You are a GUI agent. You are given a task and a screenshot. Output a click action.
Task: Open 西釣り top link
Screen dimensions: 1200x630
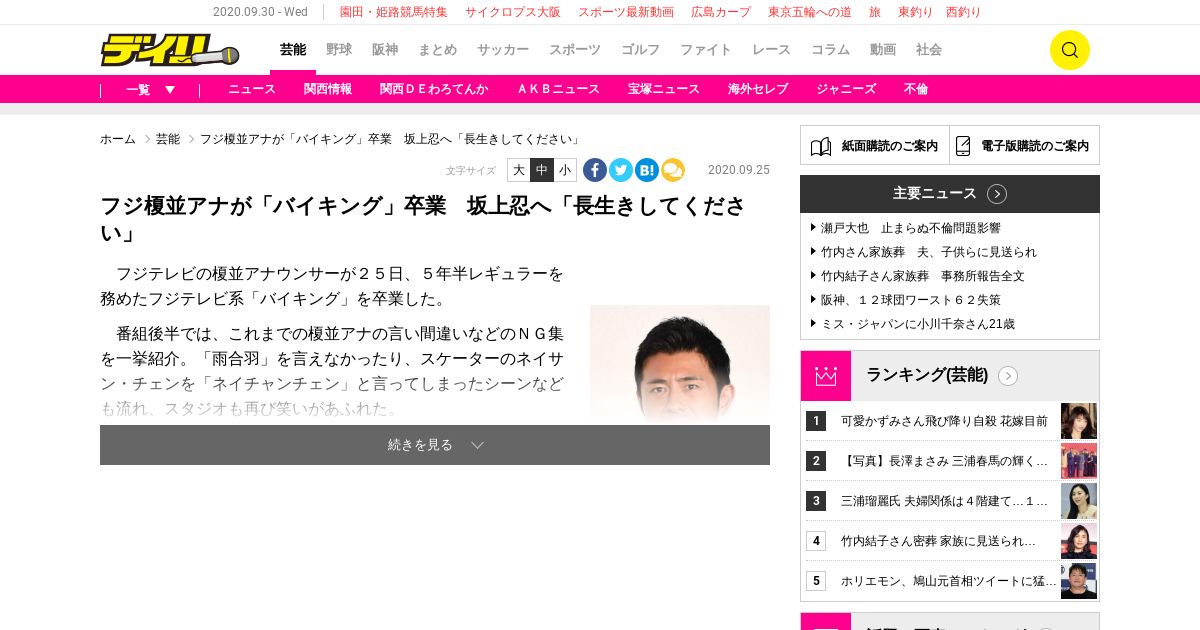click(x=963, y=12)
